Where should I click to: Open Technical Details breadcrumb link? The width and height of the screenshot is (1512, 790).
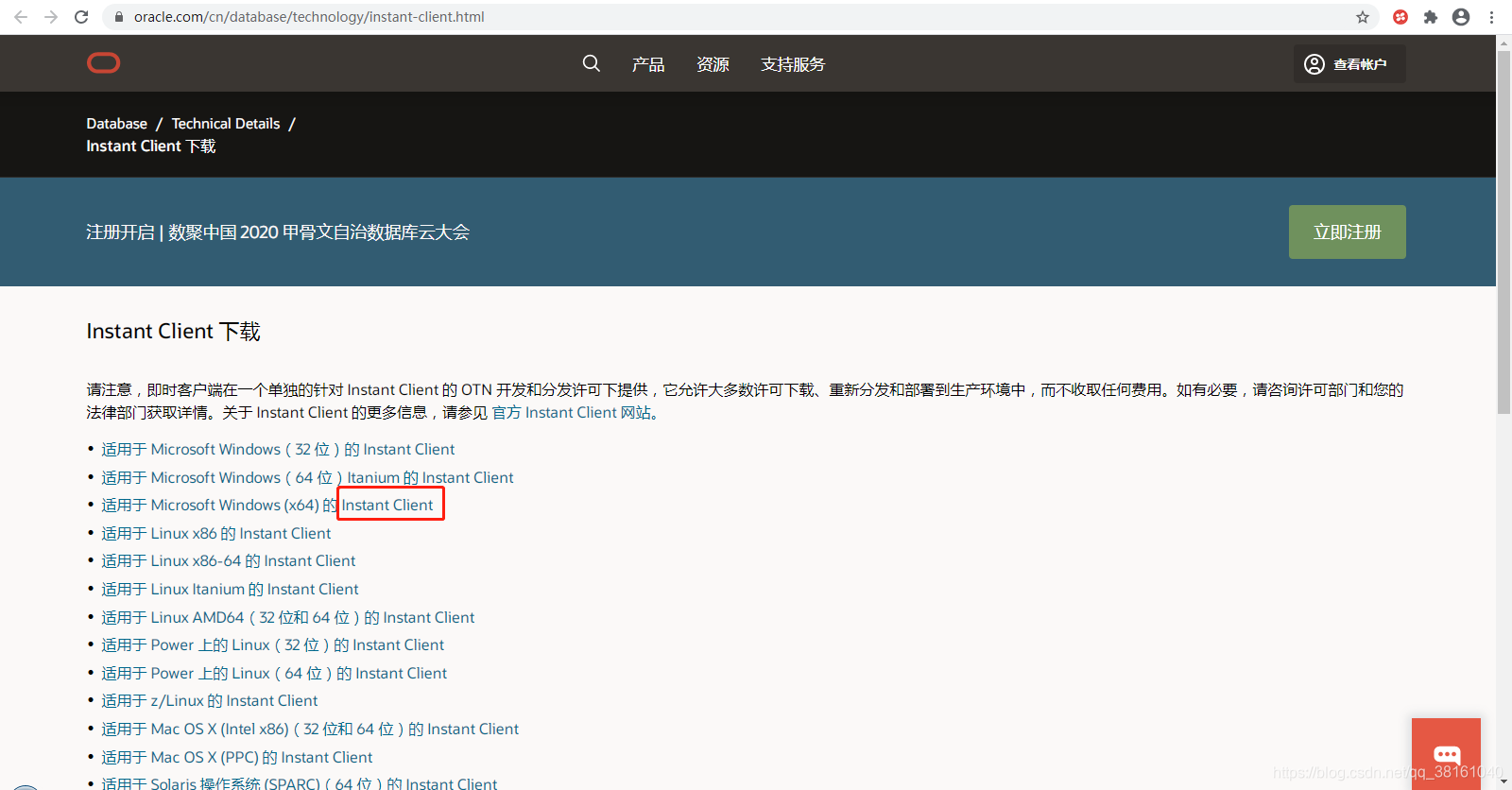[x=226, y=124]
